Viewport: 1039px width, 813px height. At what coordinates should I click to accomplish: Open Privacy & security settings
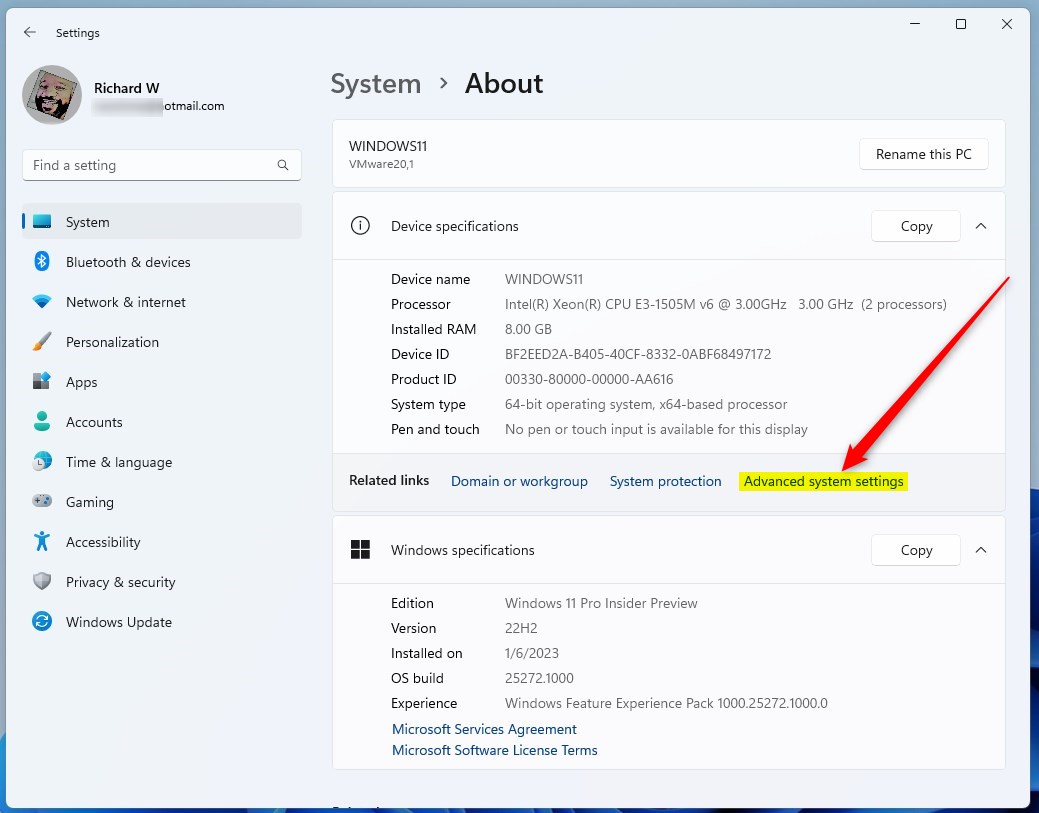pos(120,582)
